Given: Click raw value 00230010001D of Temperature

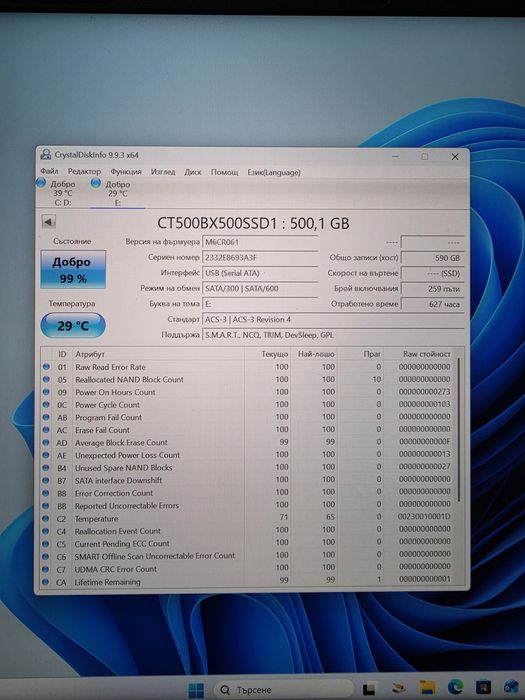Looking at the screenshot, I should tap(424, 517).
